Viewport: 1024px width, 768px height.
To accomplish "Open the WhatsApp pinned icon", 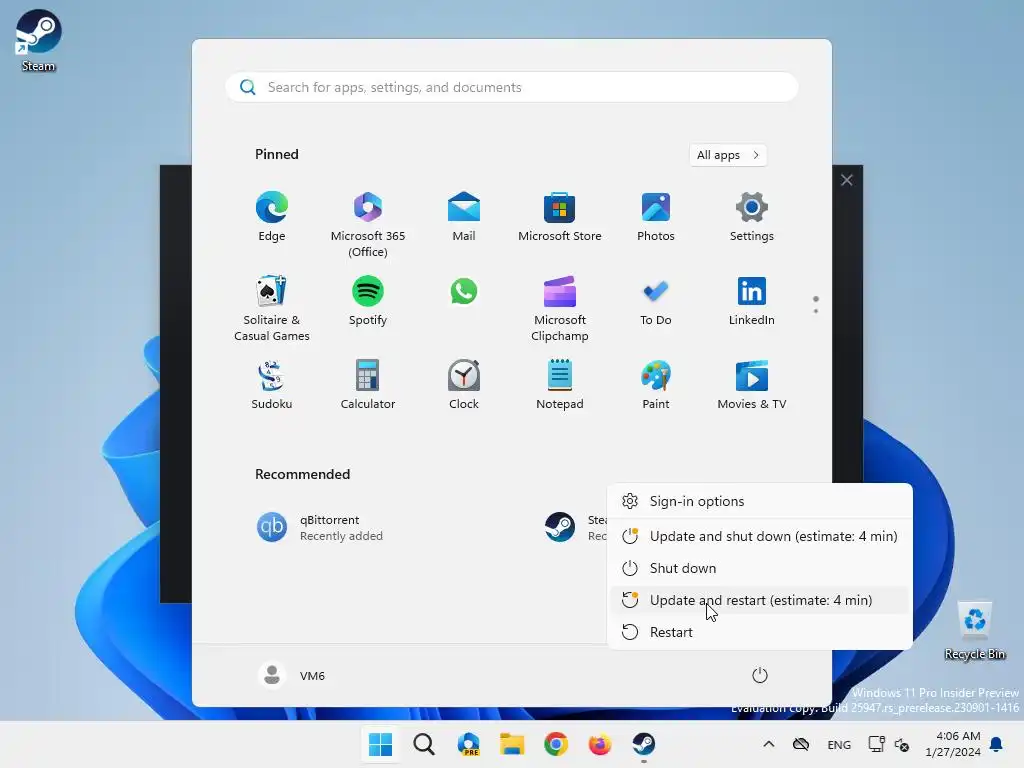I will [464, 292].
